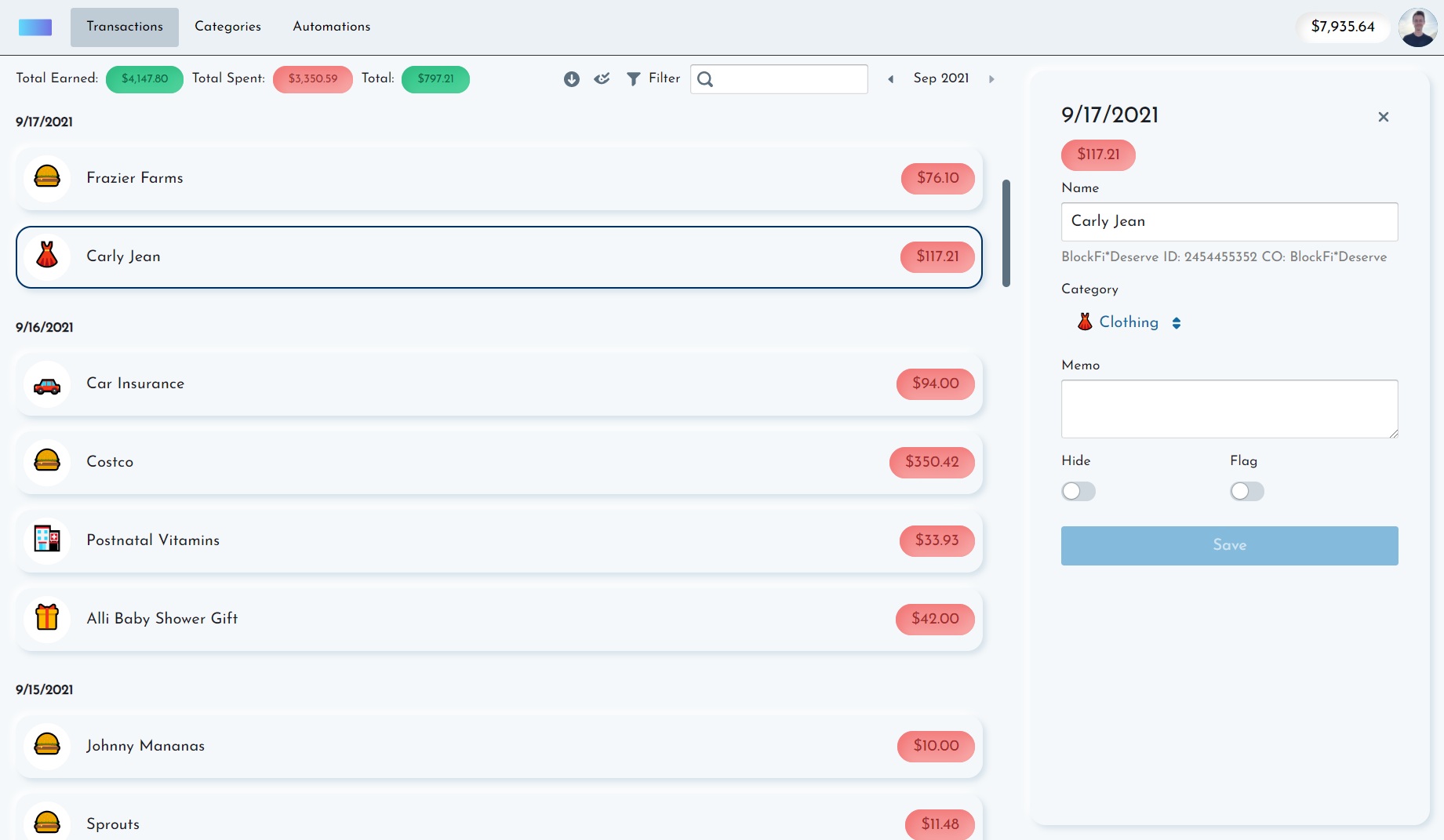Switch to the Categories tab
This screenshot has height=840, width=1444.
pos(227,27)
